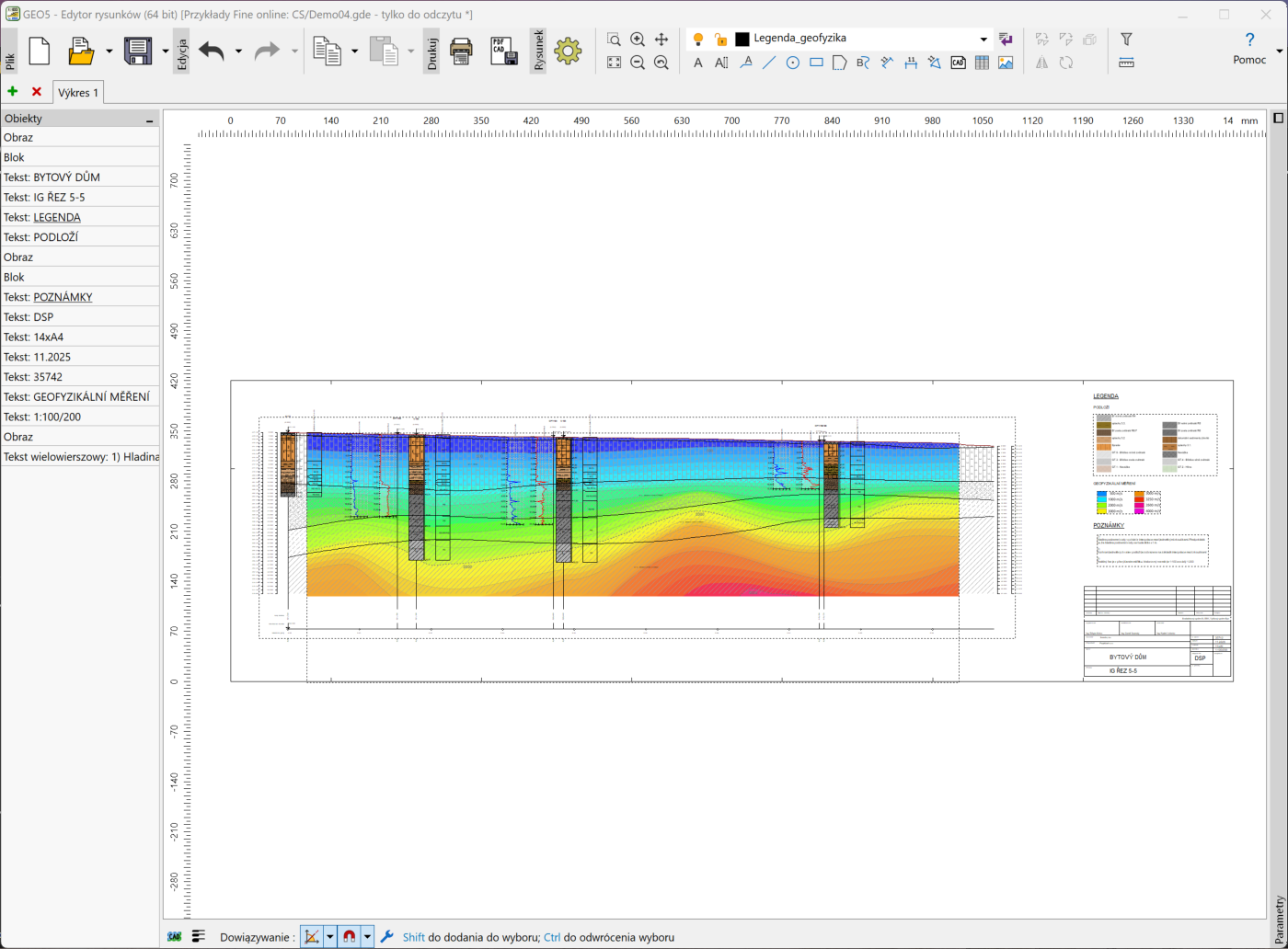This screenshot has height=949, width=1288.
Task: Open the filter funnel tool
Action: tap(1126, 40)
